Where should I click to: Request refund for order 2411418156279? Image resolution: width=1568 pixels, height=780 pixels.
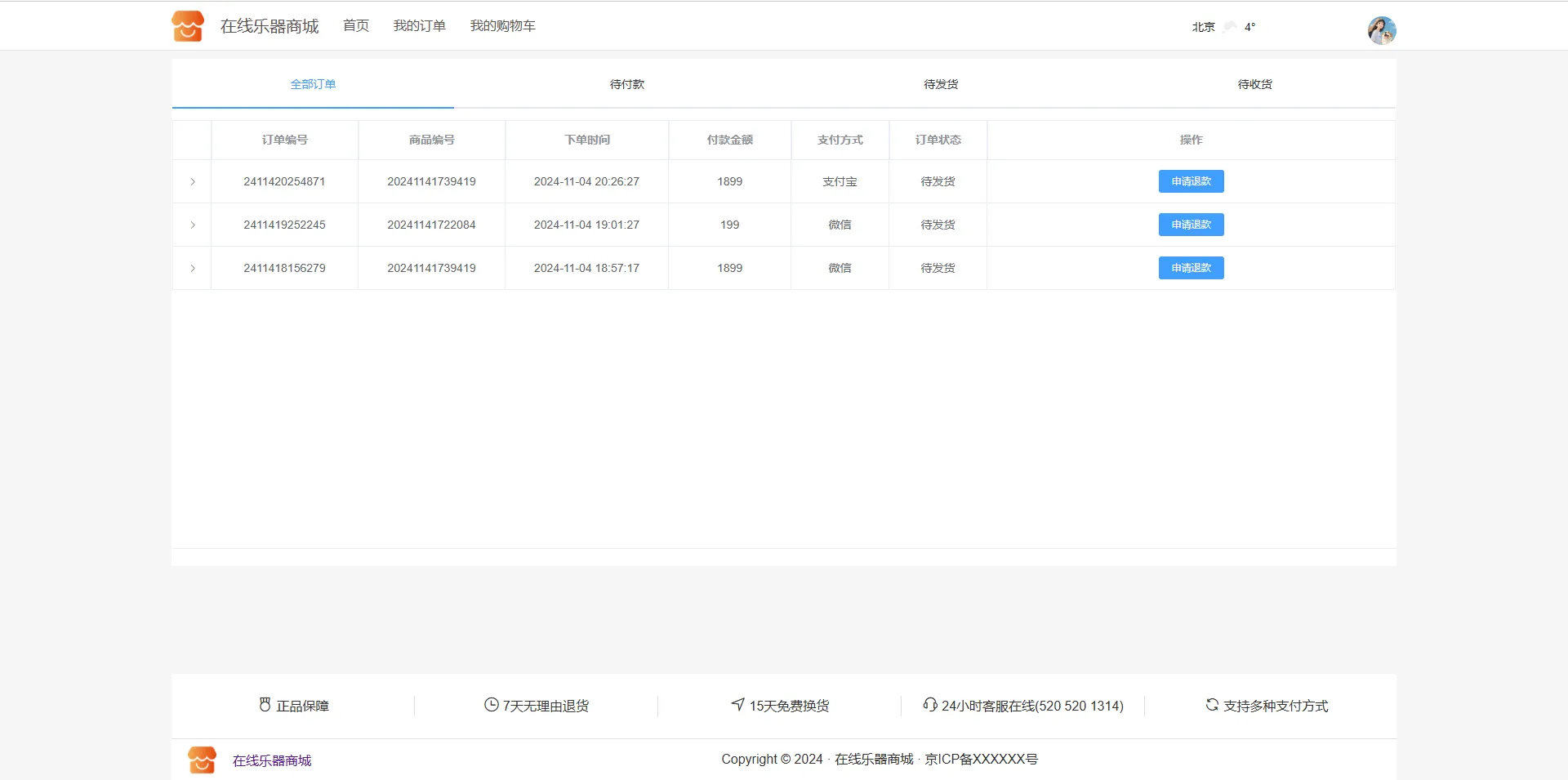(1191, 268)
